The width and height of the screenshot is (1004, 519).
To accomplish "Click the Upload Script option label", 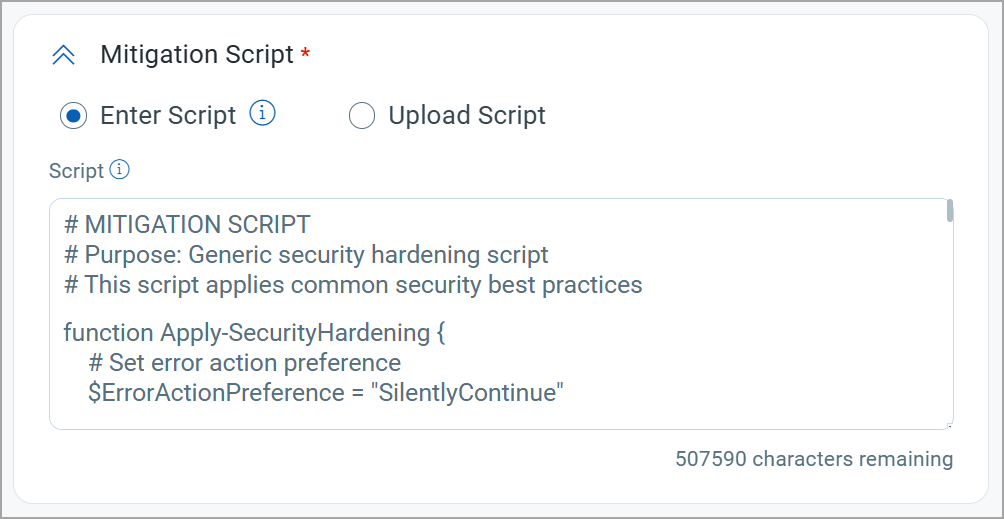I will pos(467,116).
